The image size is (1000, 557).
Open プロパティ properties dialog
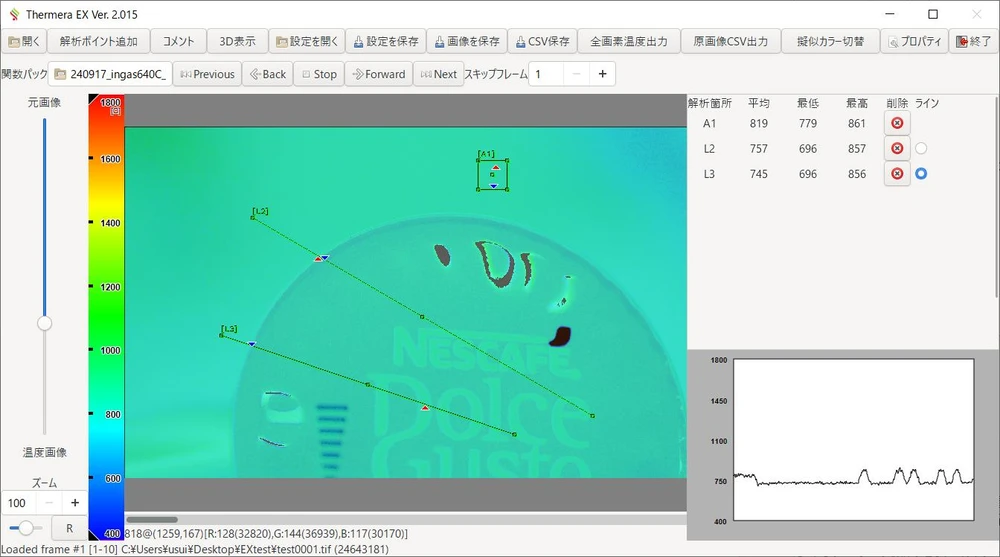pos(913,42)
